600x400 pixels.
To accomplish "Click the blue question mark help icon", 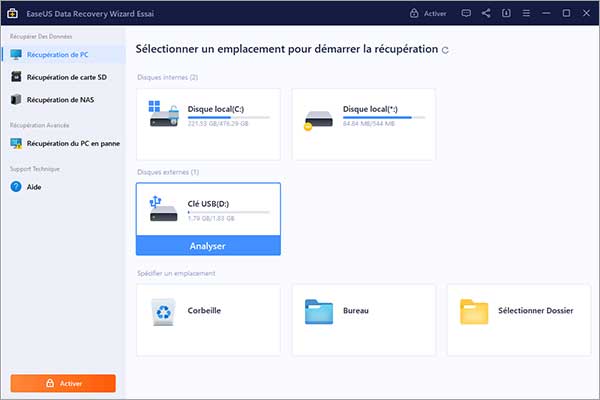I will coord(16,187).
